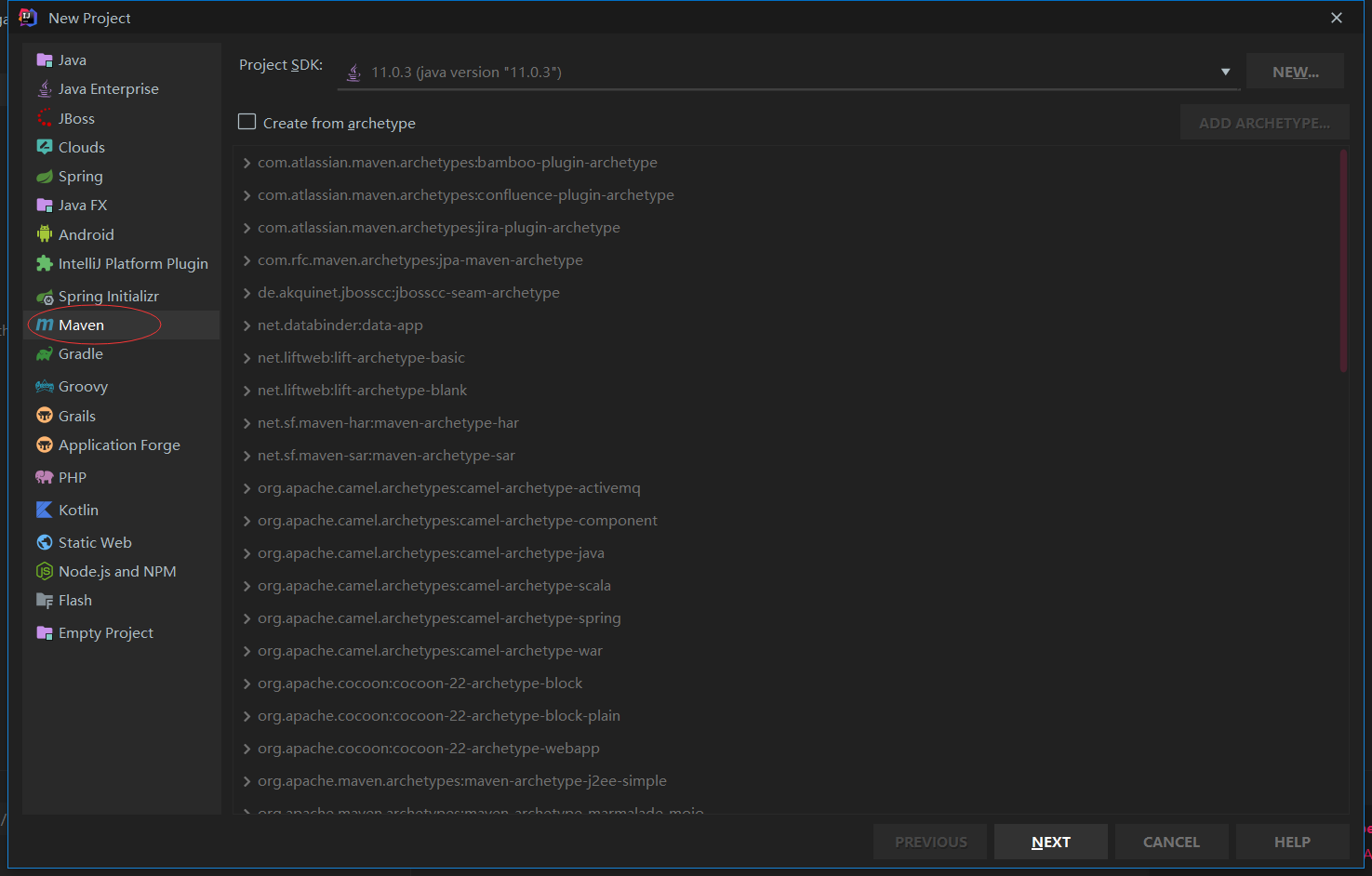
Task: Select cocoon-22-archetype-block row
Action: tap(786, 684)
